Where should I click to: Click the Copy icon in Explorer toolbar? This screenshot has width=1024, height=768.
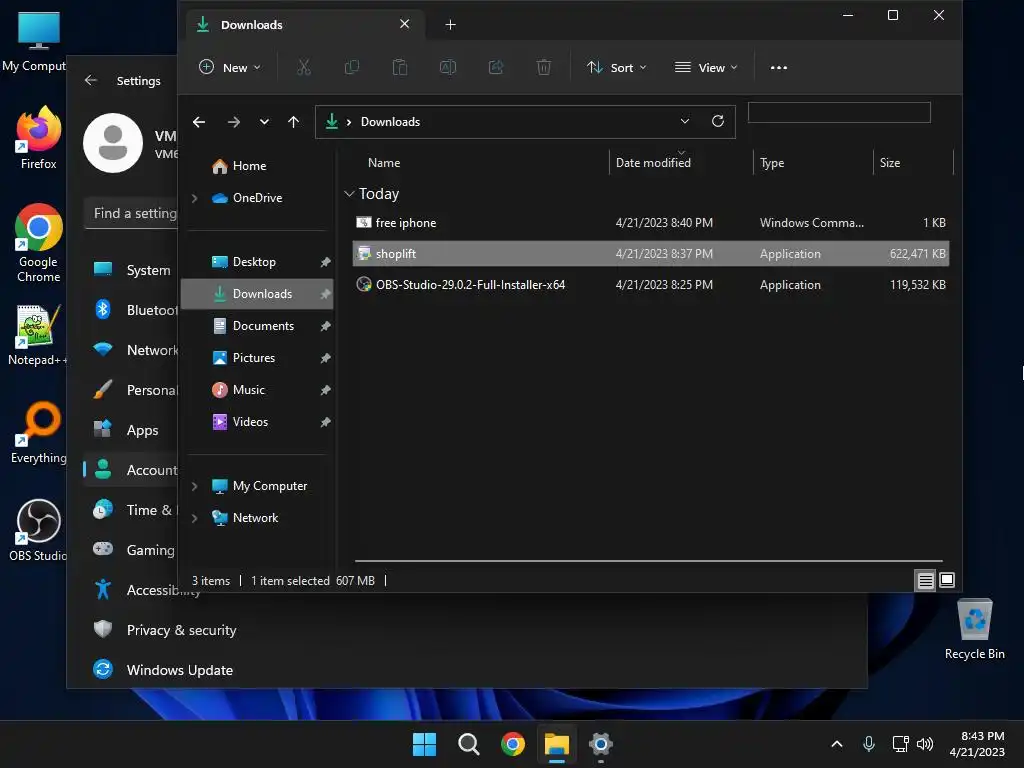tap(351, 67)
